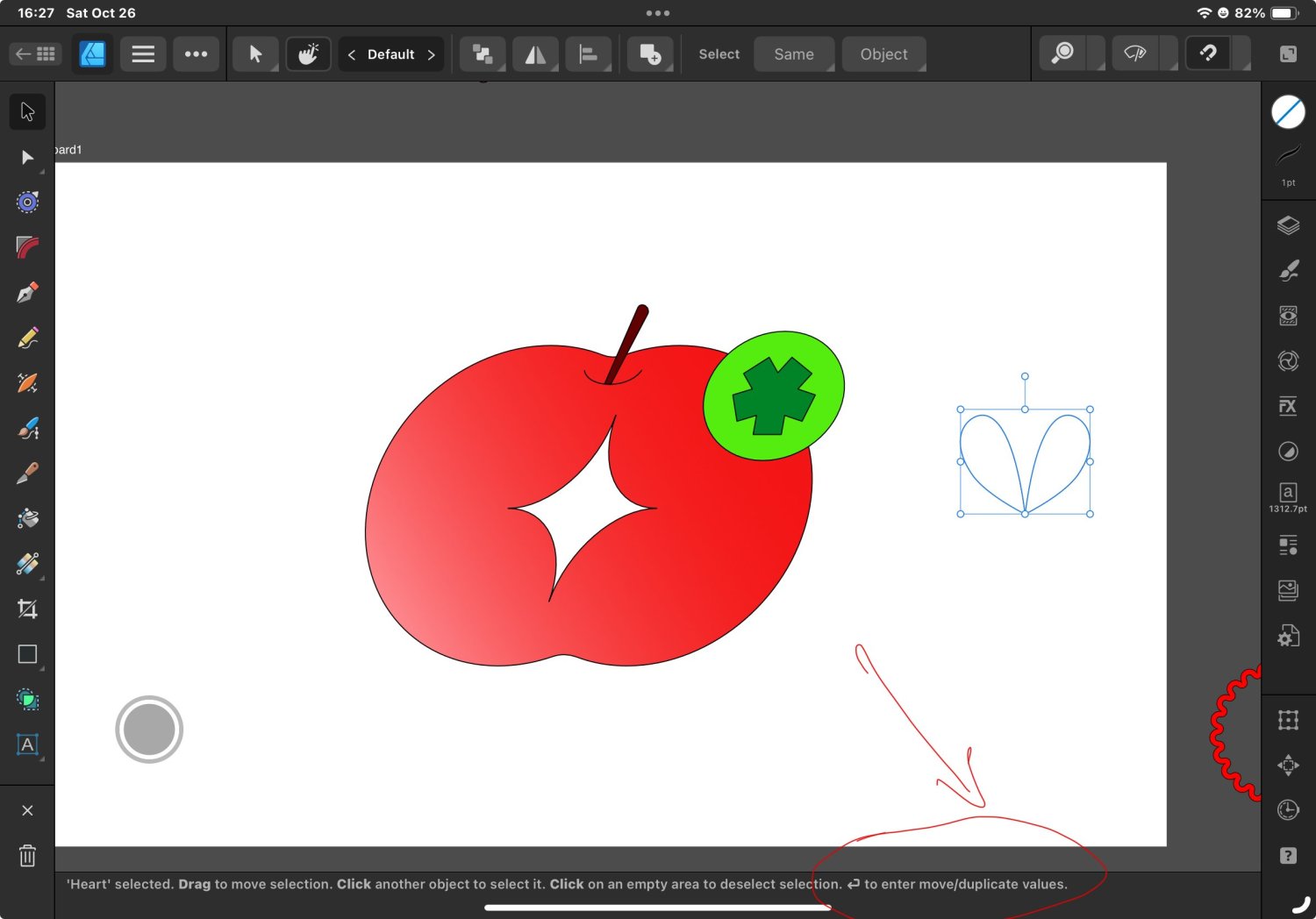Screen dimensions: 1316x919
Task: Select the Node tool
Action: 27,157
